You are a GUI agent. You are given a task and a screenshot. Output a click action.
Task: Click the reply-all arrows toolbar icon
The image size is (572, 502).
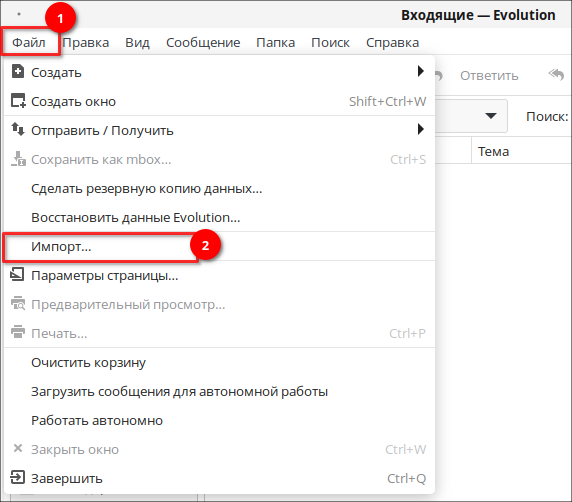pyautogui.click(x=557, y=74)
